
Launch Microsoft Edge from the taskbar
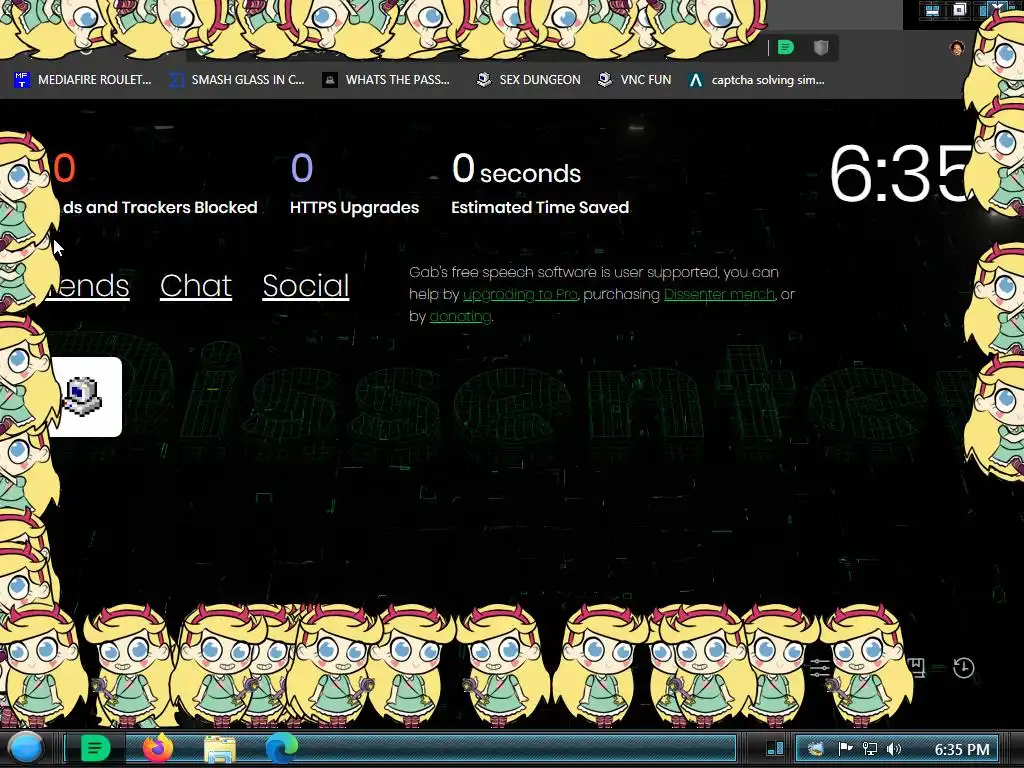pos(281,748)
